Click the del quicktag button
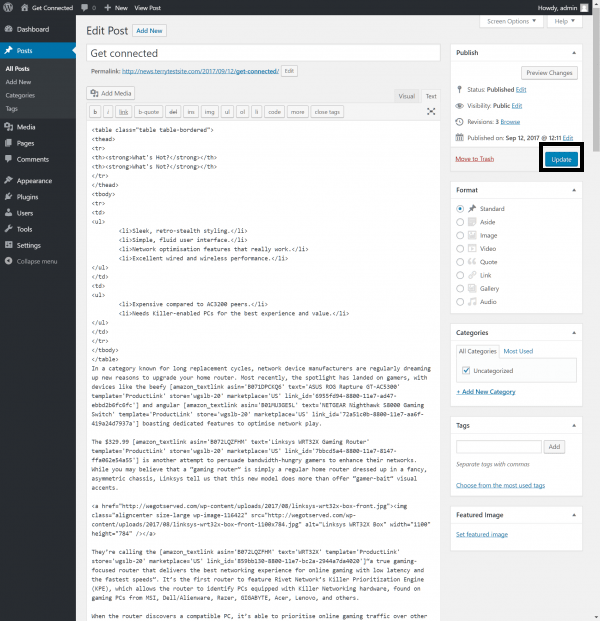The image size is (600, 621). [x=173, y=112]
